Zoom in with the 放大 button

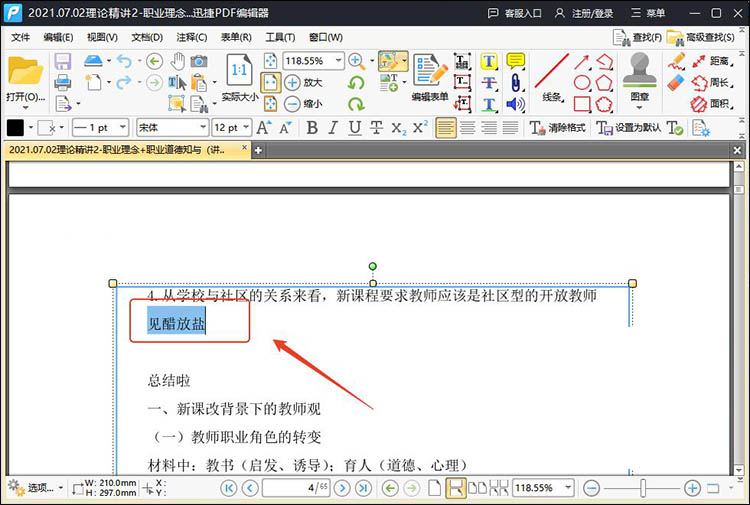click(x=303, y=83)
